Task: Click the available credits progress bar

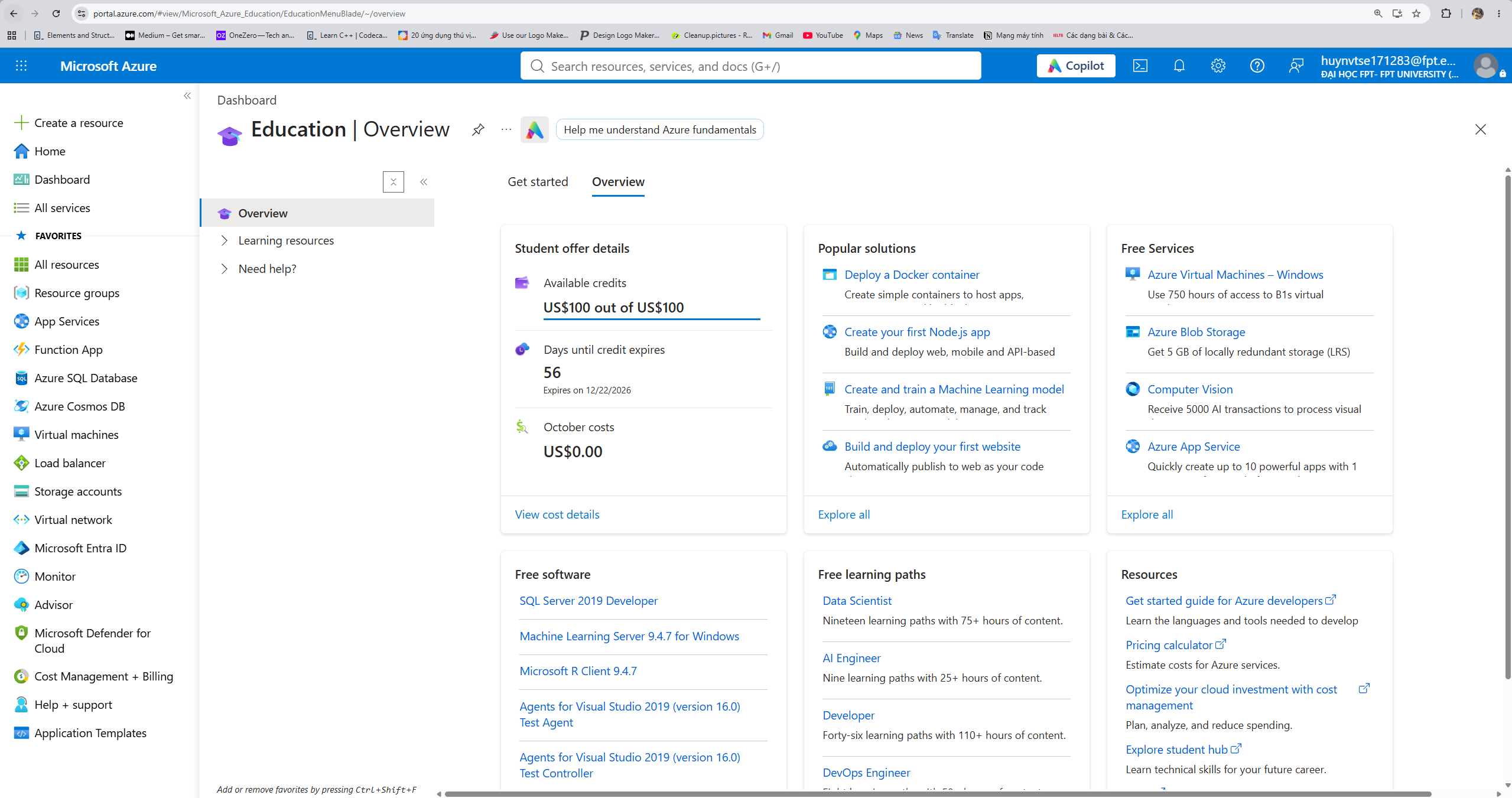Action: click(652, 319)
